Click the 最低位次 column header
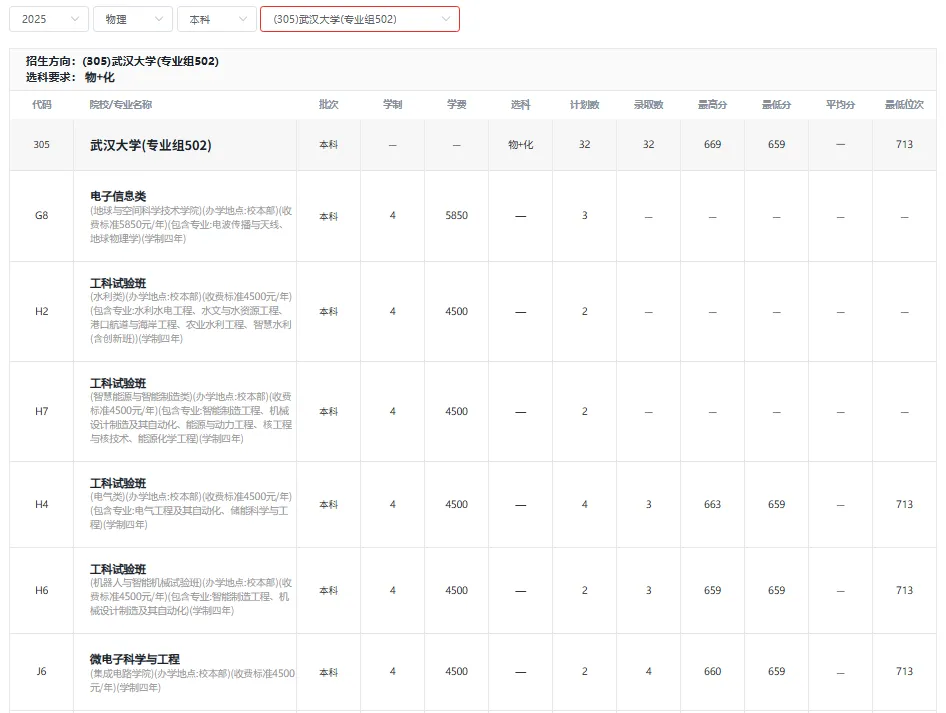946x713 pixels. [x=904, y=104]
